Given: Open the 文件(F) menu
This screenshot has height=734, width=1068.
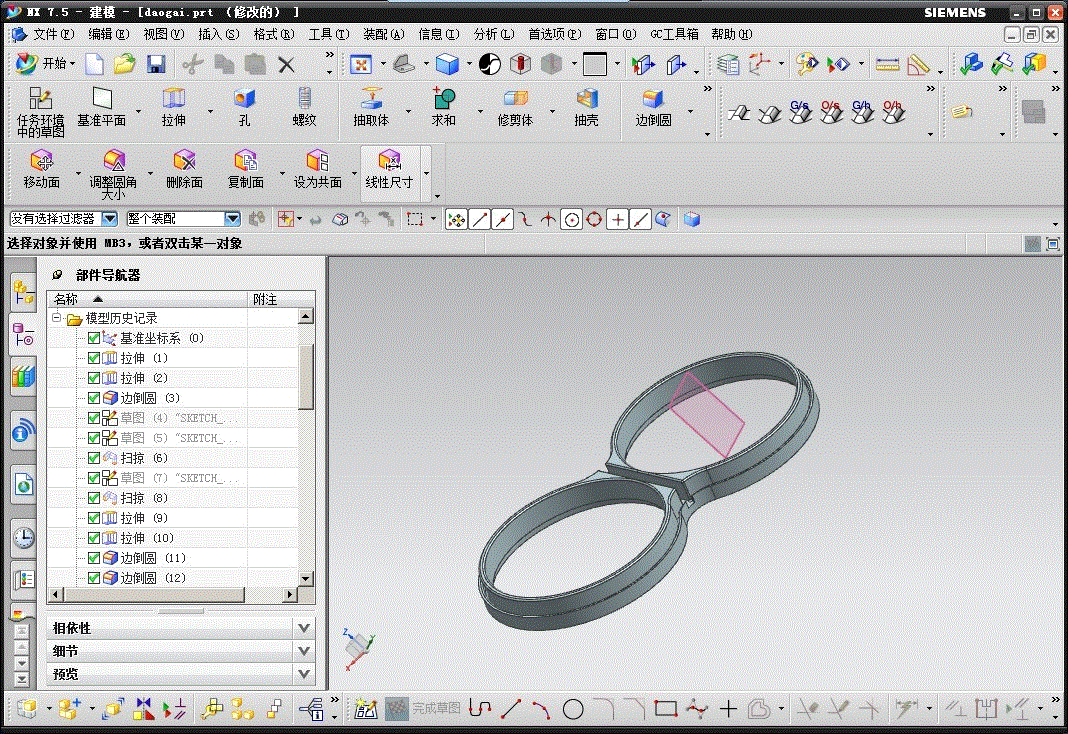Looking at the screenshot, I should point(53,34).
